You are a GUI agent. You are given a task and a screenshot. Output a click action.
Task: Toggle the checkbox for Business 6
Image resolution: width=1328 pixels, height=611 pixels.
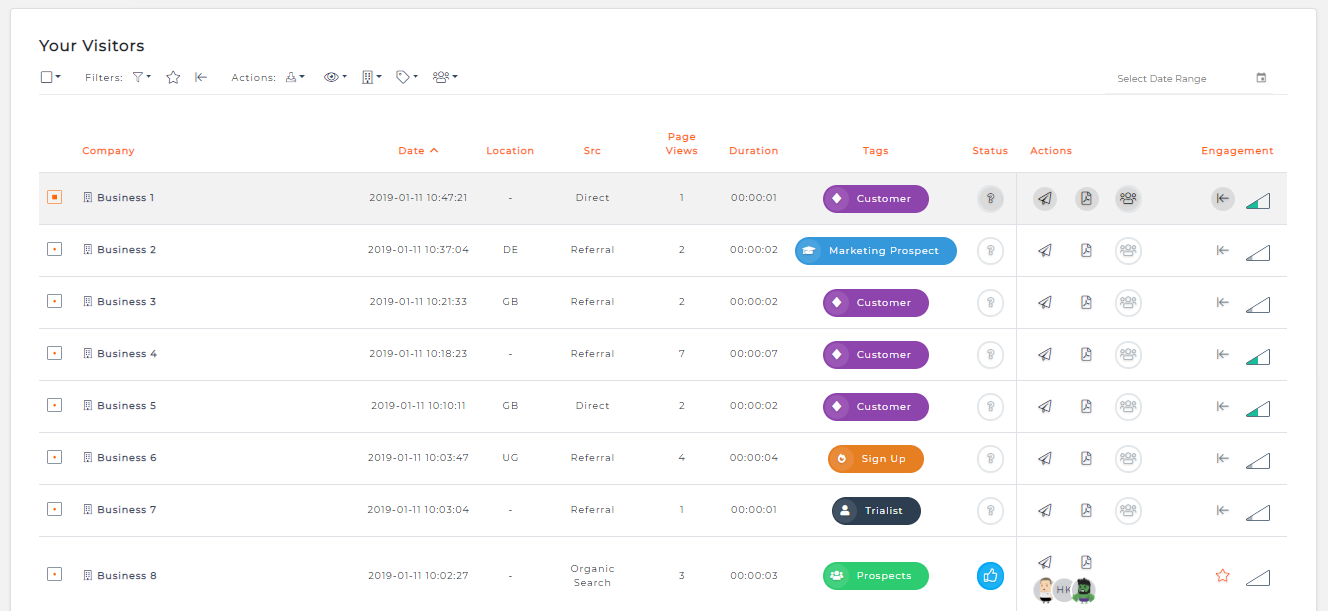(x=54, y=457)
